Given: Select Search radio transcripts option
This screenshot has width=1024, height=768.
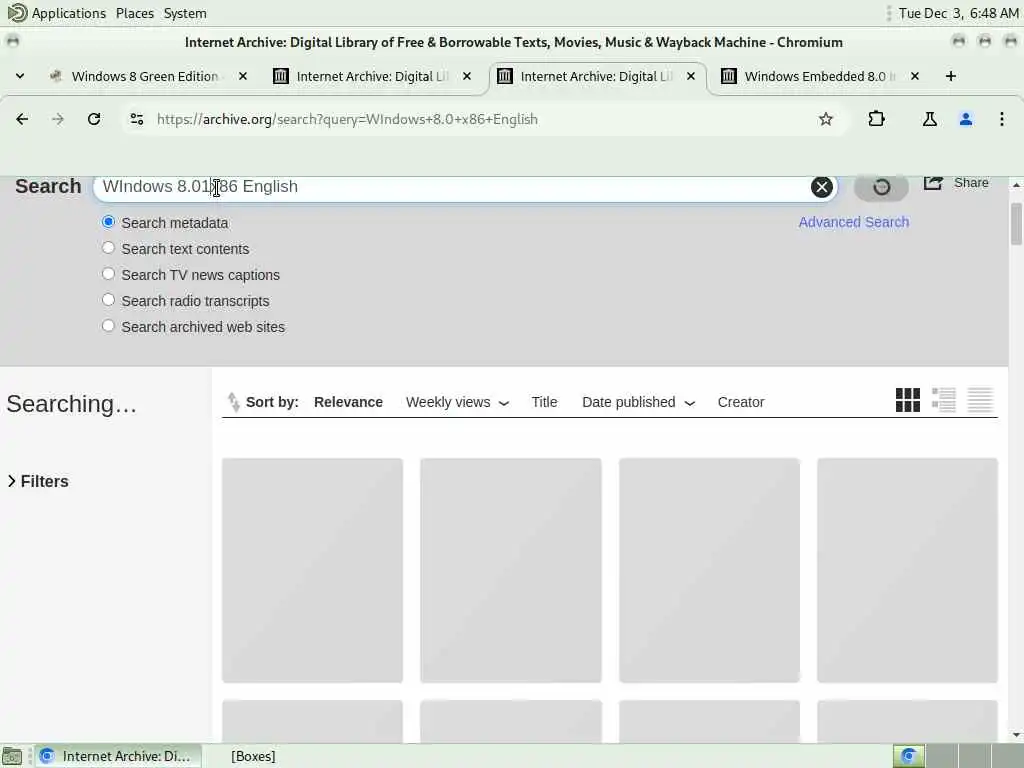Looking at the screenshot, I should click(x=108, y=300).
